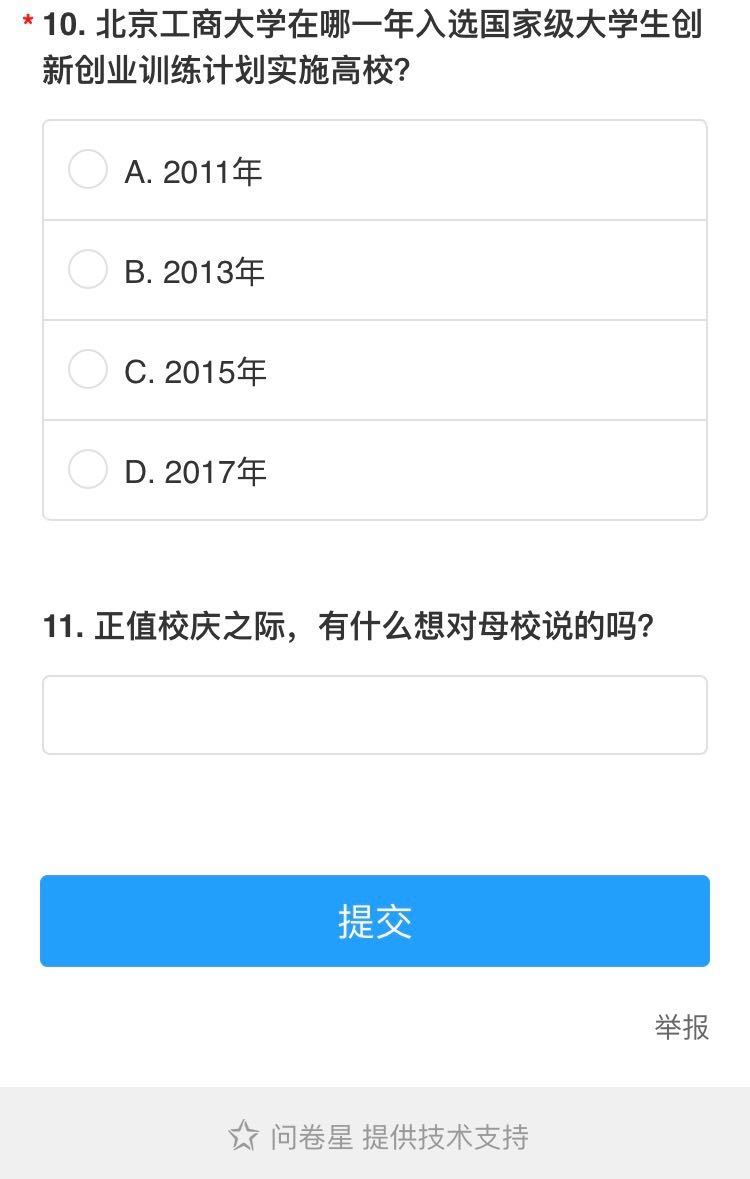This screenshot has width=750, height=1179.
Task: Click the 'A. 2011年' label text
Action: pyautogui.click(x=193, y=172)
